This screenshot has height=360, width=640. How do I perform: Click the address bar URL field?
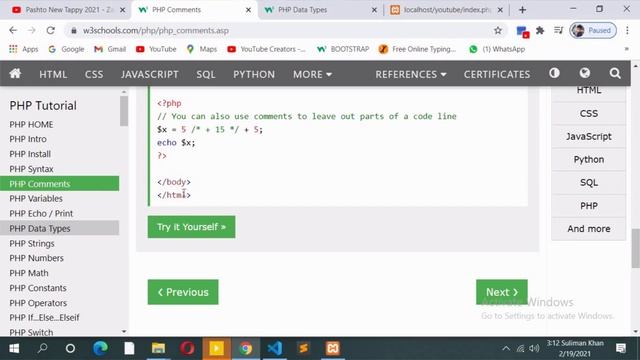click(286, 30)
